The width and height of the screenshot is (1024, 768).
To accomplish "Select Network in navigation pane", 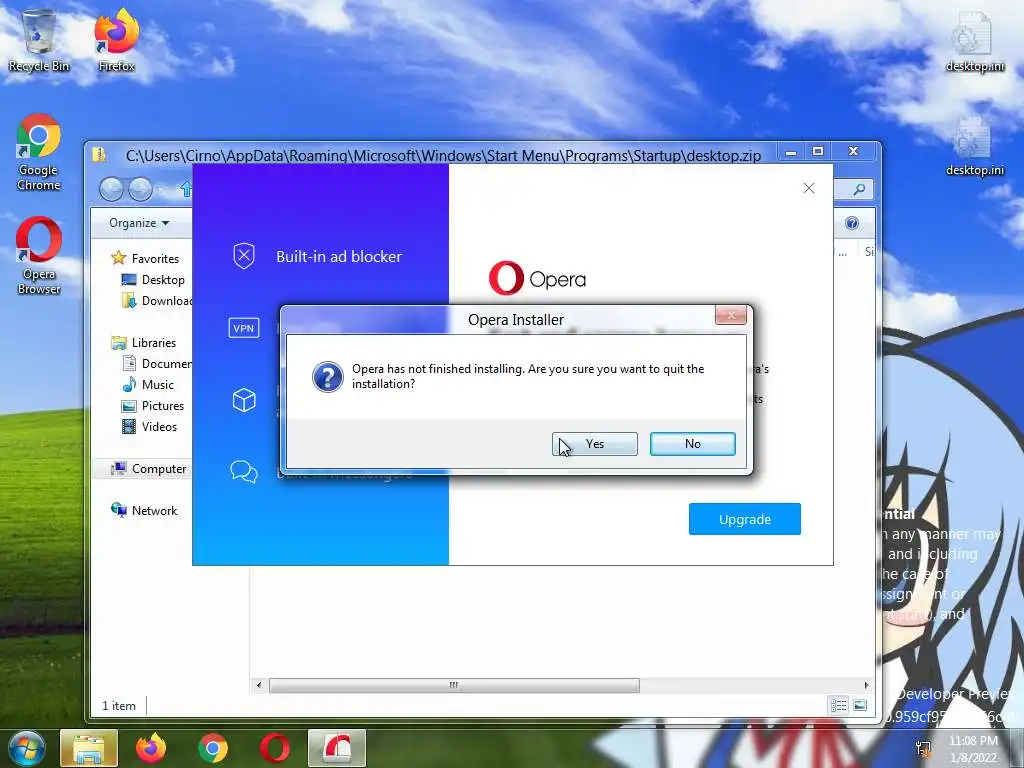I will click(144, 511).
